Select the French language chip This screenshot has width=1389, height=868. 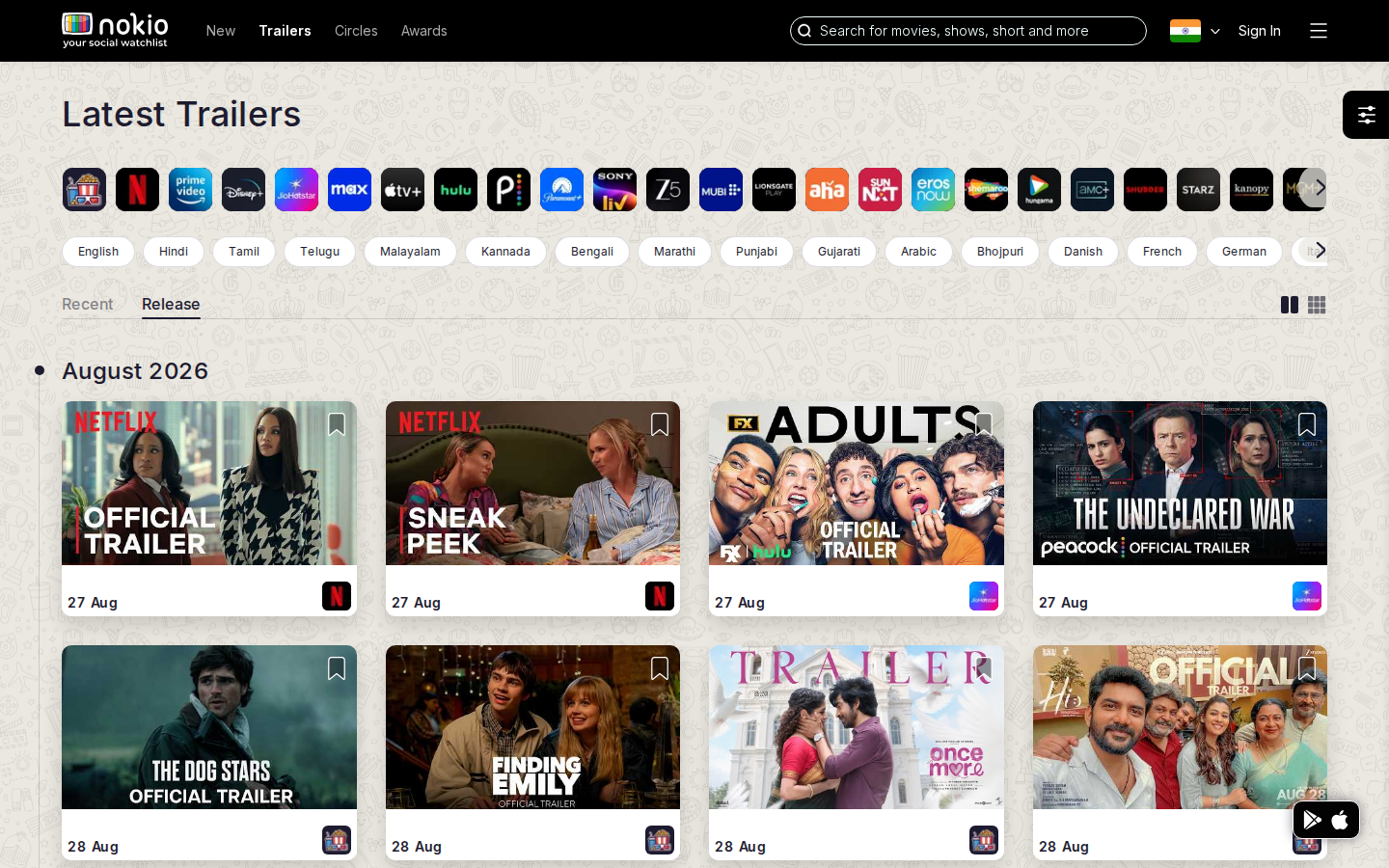coord(1162,252)
